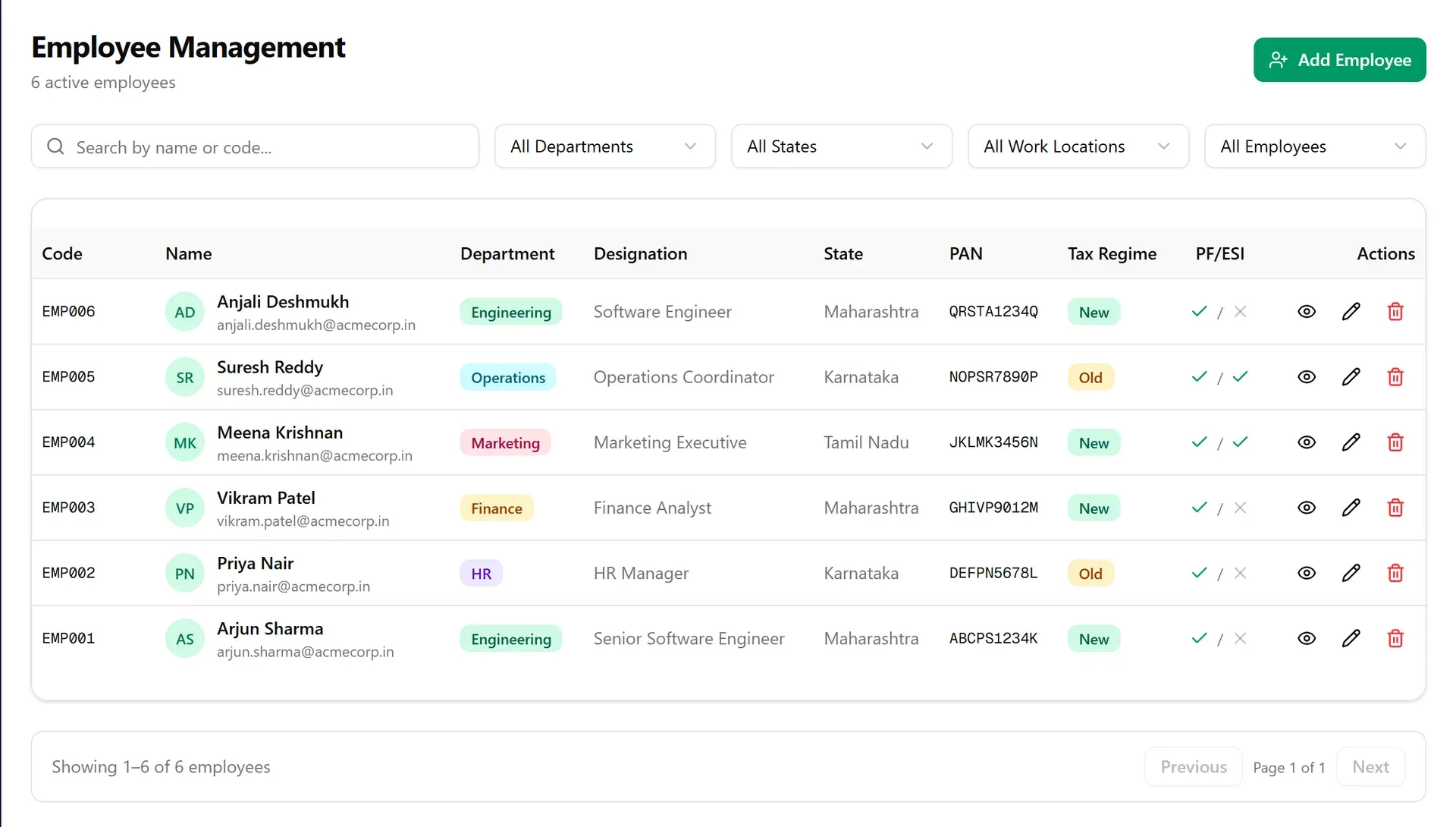This screenshot has width=1456, height=827.
Task: Click the AD avatar for Anjali Deshmukh
Action: coord(185,312)
